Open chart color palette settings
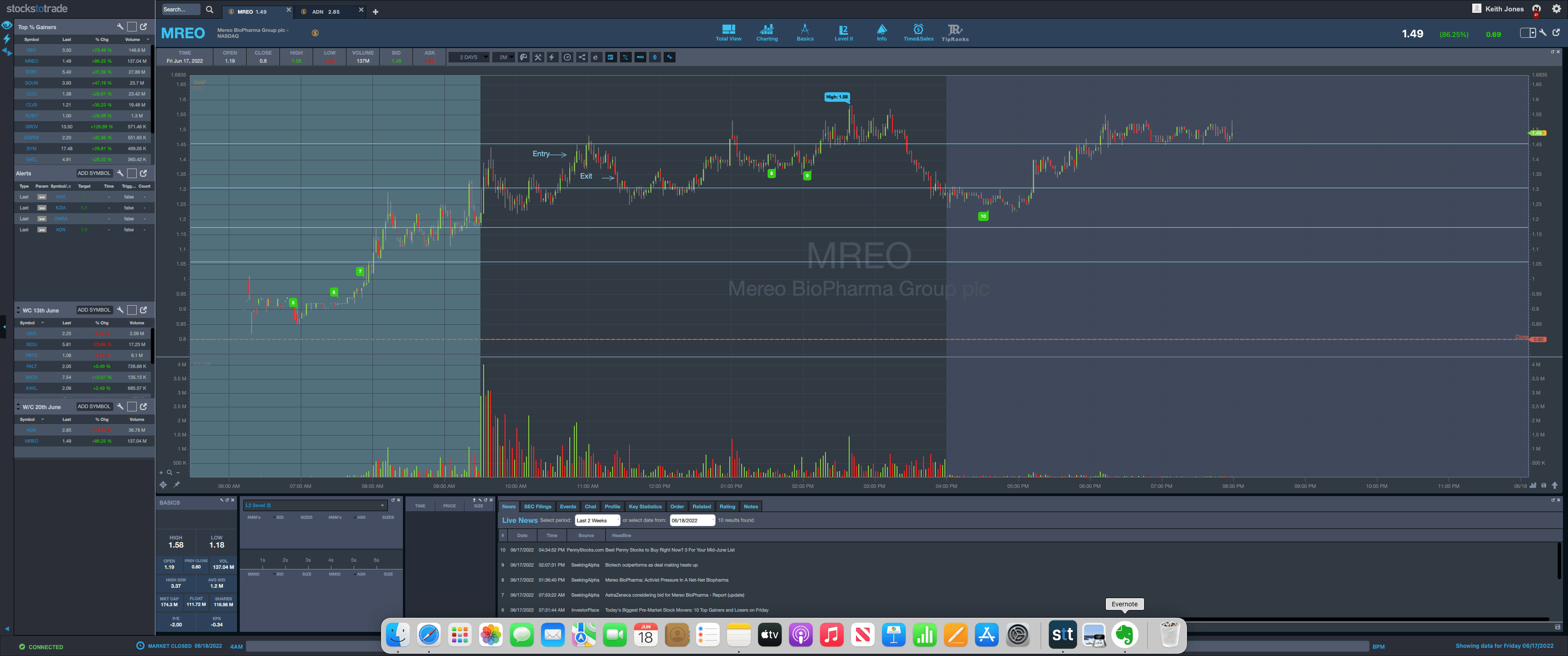 pos(523,57)
